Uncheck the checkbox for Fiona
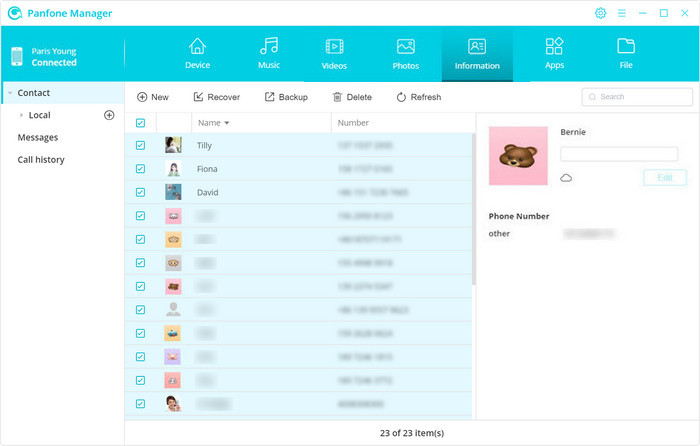 point(140,169)
